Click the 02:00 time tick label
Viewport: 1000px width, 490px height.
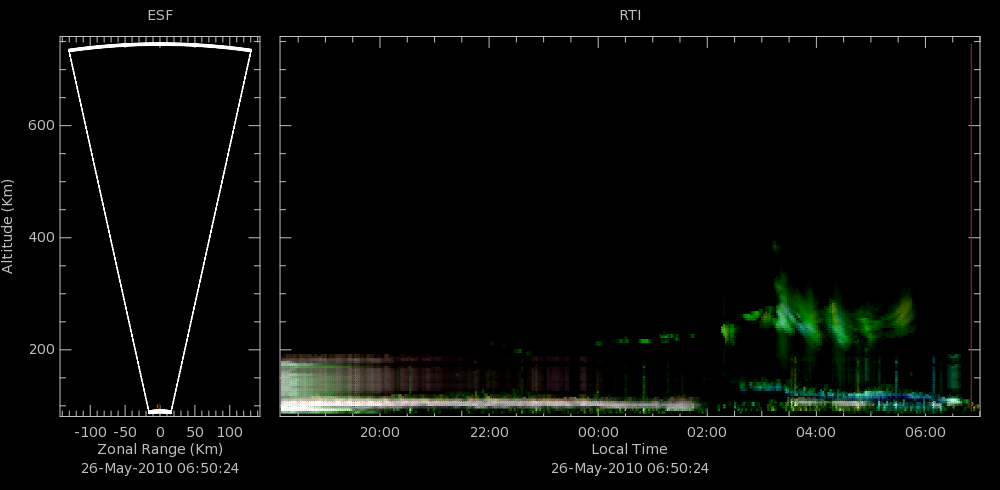click(707, 433)
